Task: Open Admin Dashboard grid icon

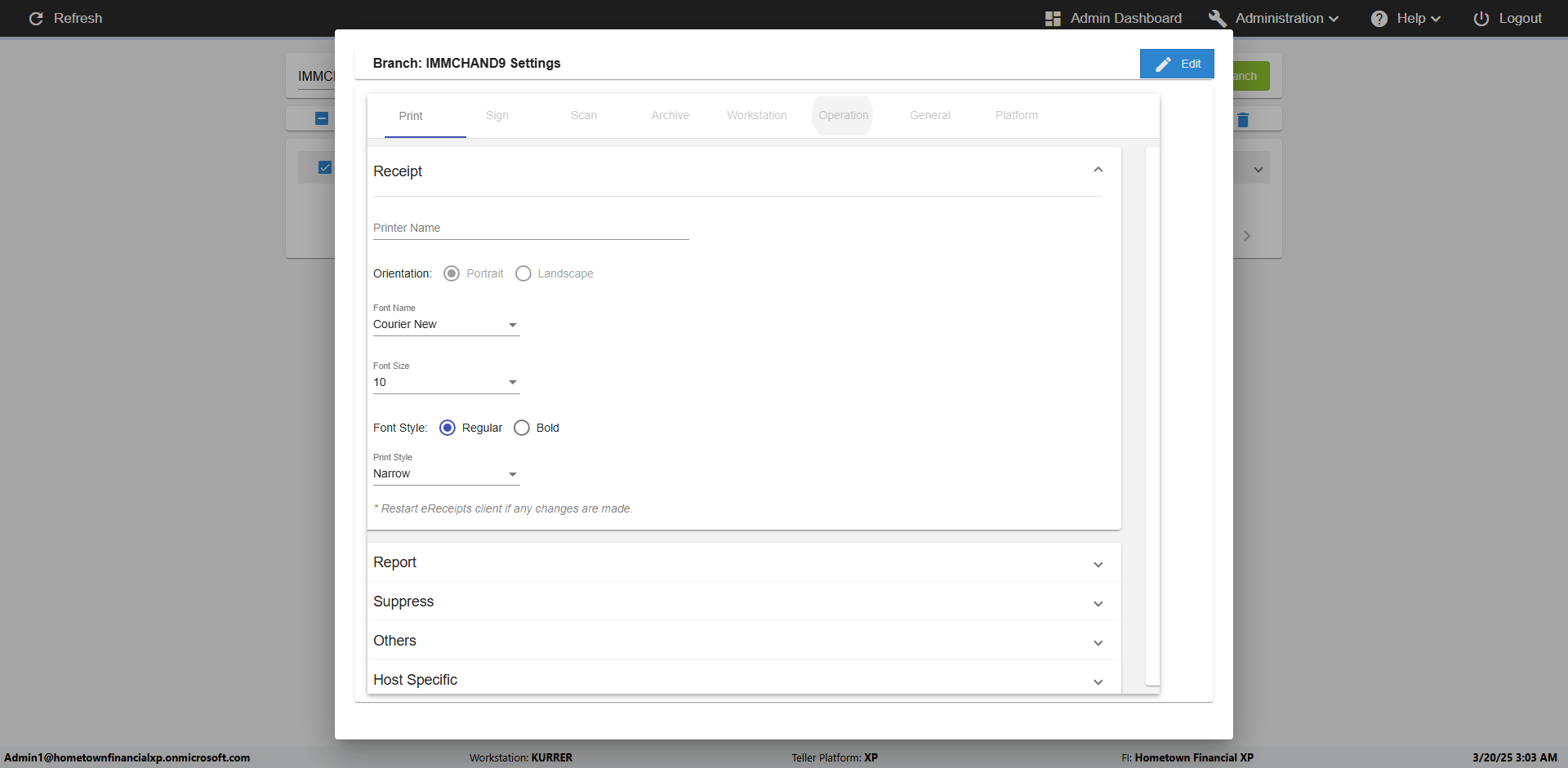Action: pyautogui.click(x=1053, y=18)
